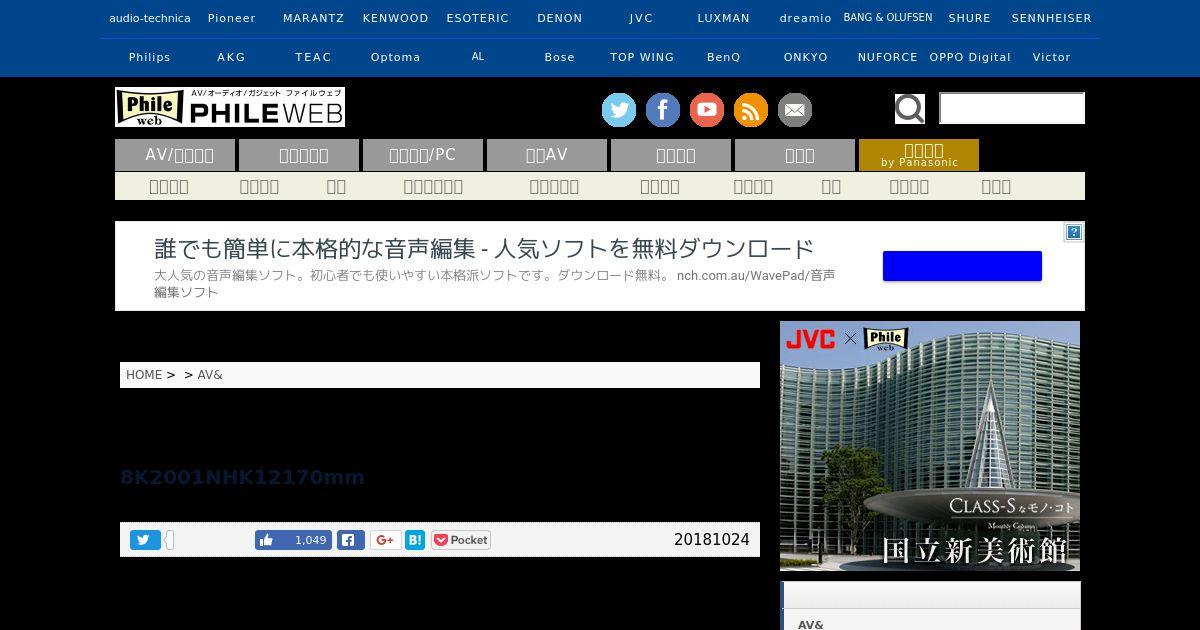Click the 20181024 date text
1200x630 pixels.
[712, 540]
